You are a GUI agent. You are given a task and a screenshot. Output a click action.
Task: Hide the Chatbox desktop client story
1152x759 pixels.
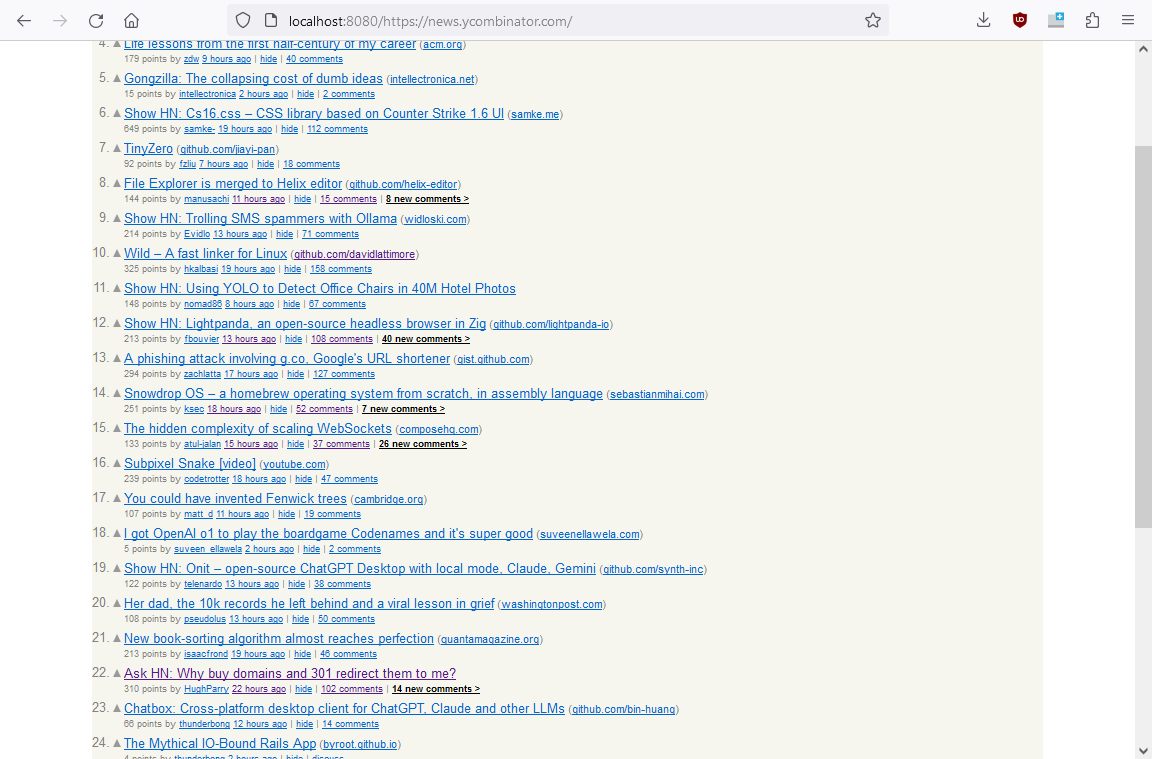pyautogui.click(x=304, y=724)
